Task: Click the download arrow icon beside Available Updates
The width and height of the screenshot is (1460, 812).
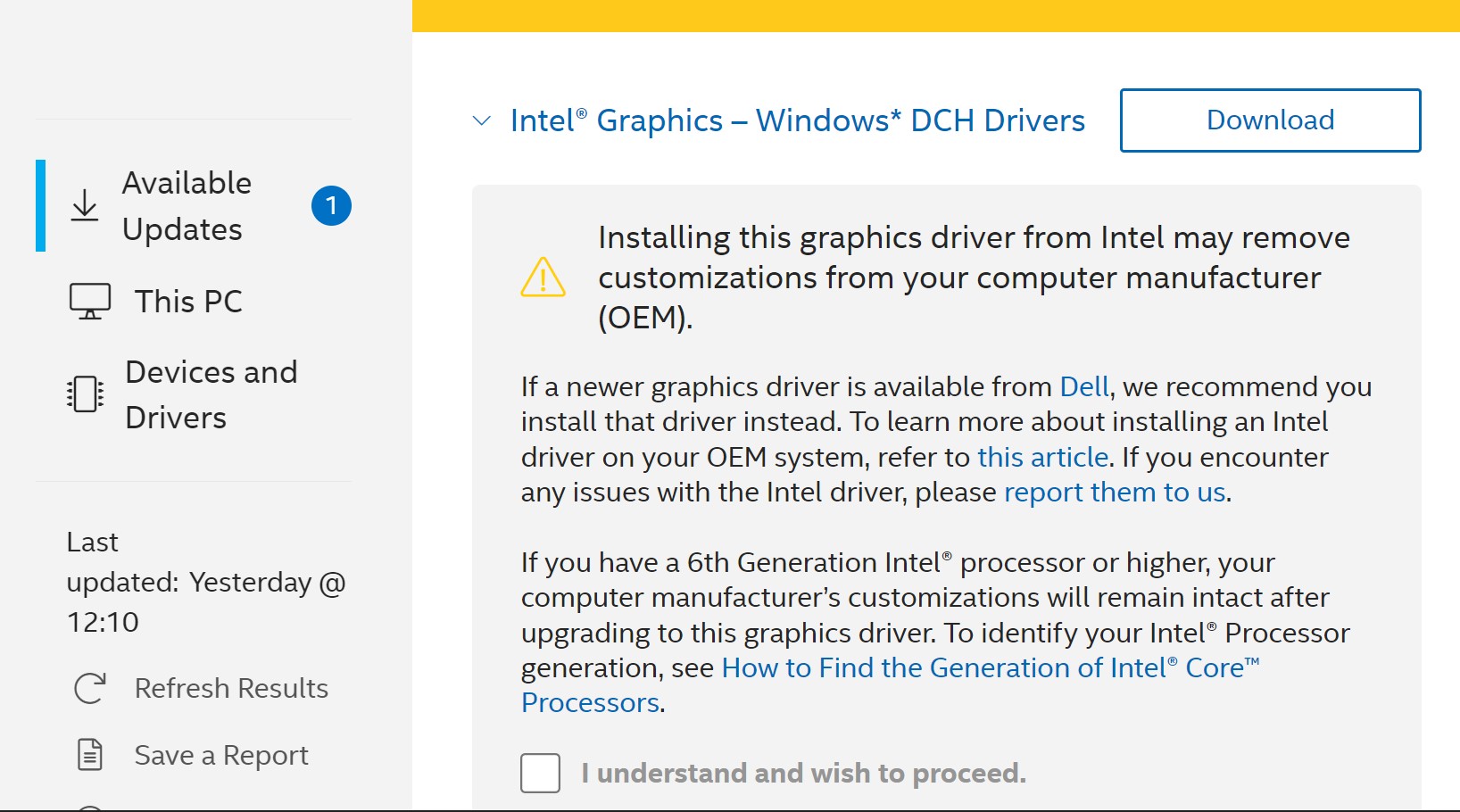Action: (86, 204)
